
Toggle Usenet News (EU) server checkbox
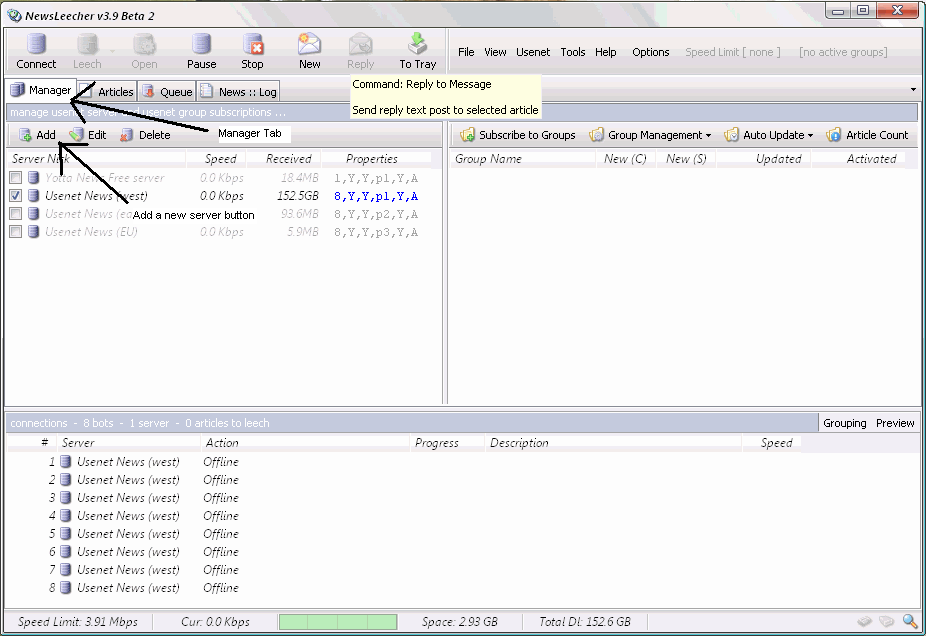click(x=16, y=232)
